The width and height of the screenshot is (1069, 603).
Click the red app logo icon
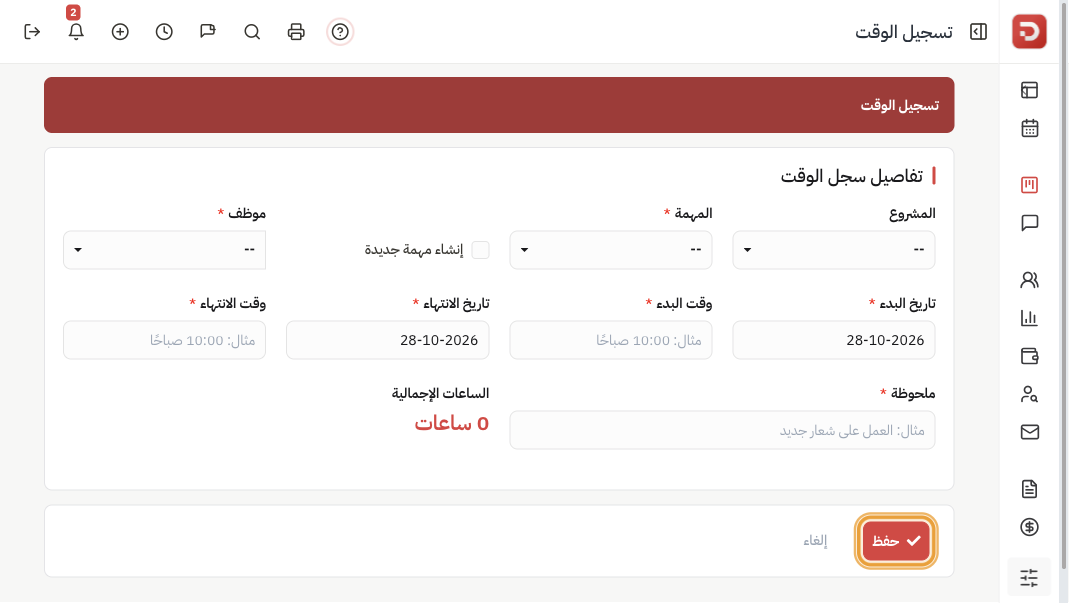click(x=1029, y=31)
